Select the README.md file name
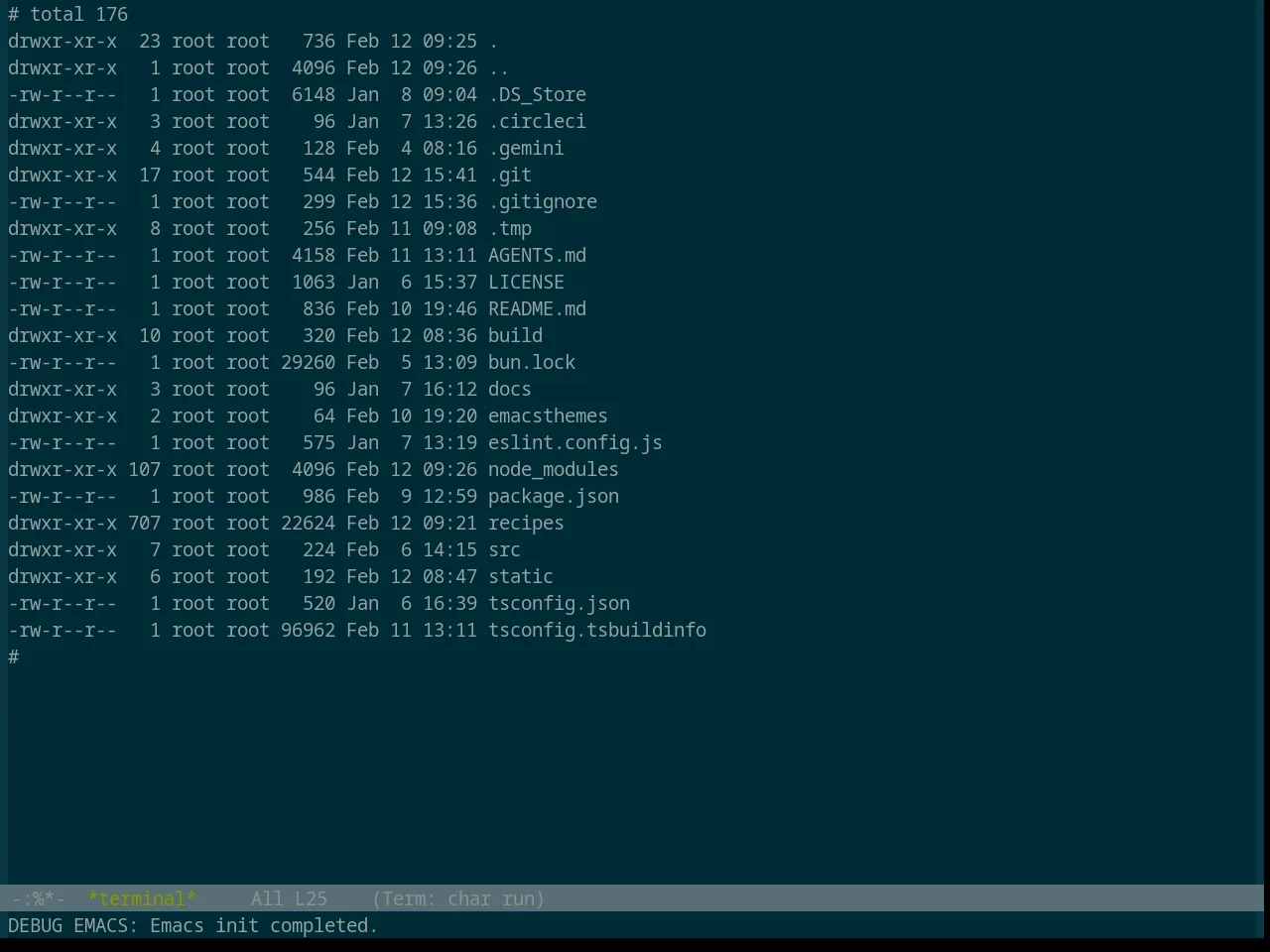1270x952 pixels. (x=537, y=309)
